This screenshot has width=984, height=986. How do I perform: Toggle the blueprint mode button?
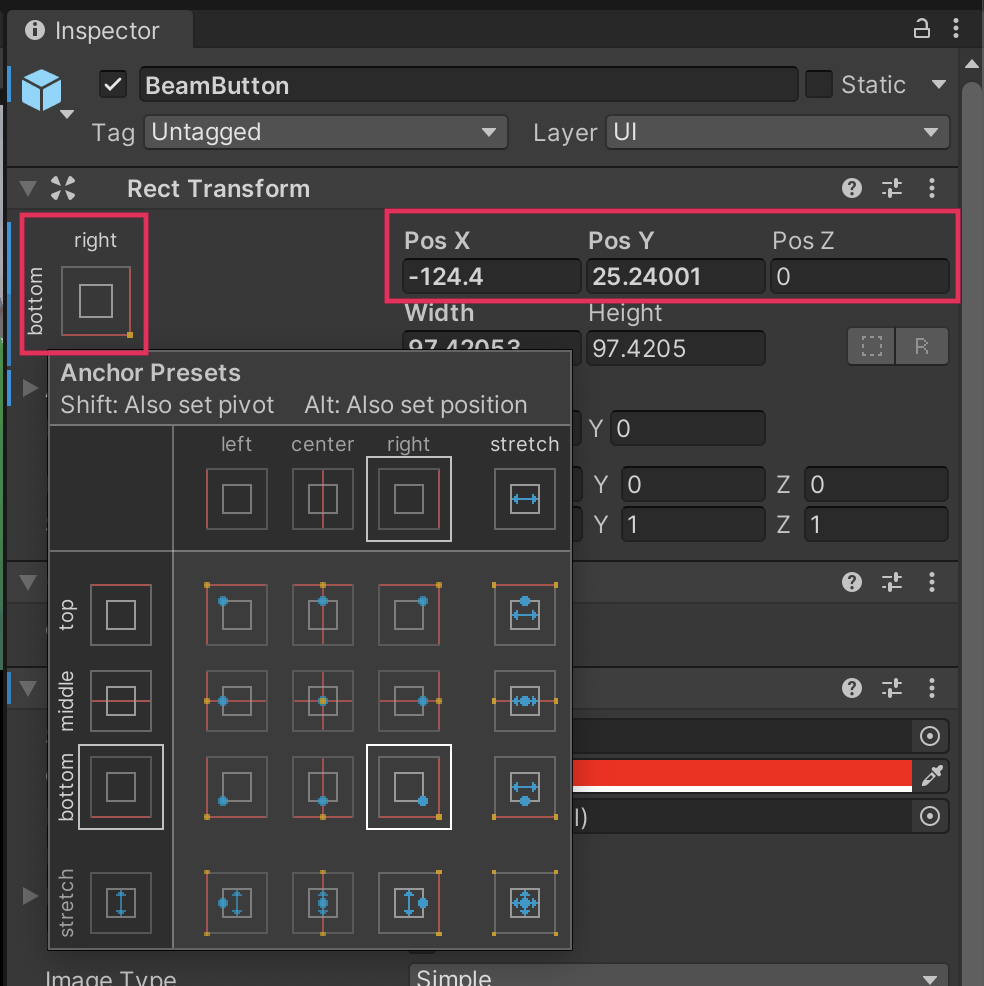pyautogui.click(x=872, y=347)
